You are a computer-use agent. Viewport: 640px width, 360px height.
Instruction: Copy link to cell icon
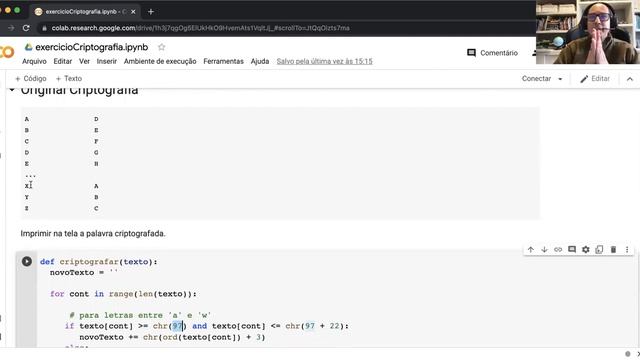(x=558, y=249)
